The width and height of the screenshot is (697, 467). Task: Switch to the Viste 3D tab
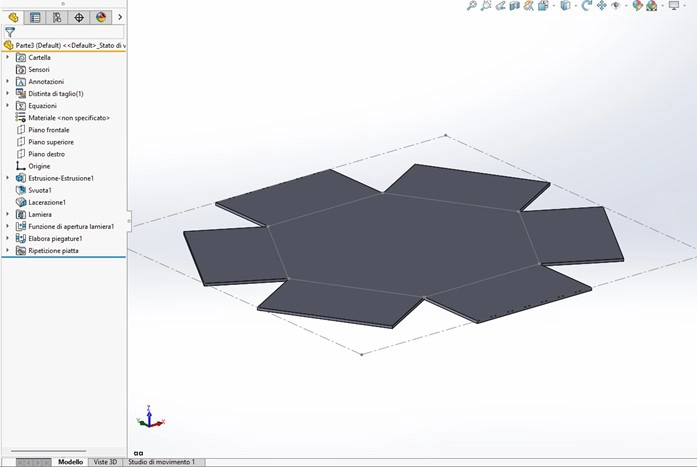tap(105, 462)
